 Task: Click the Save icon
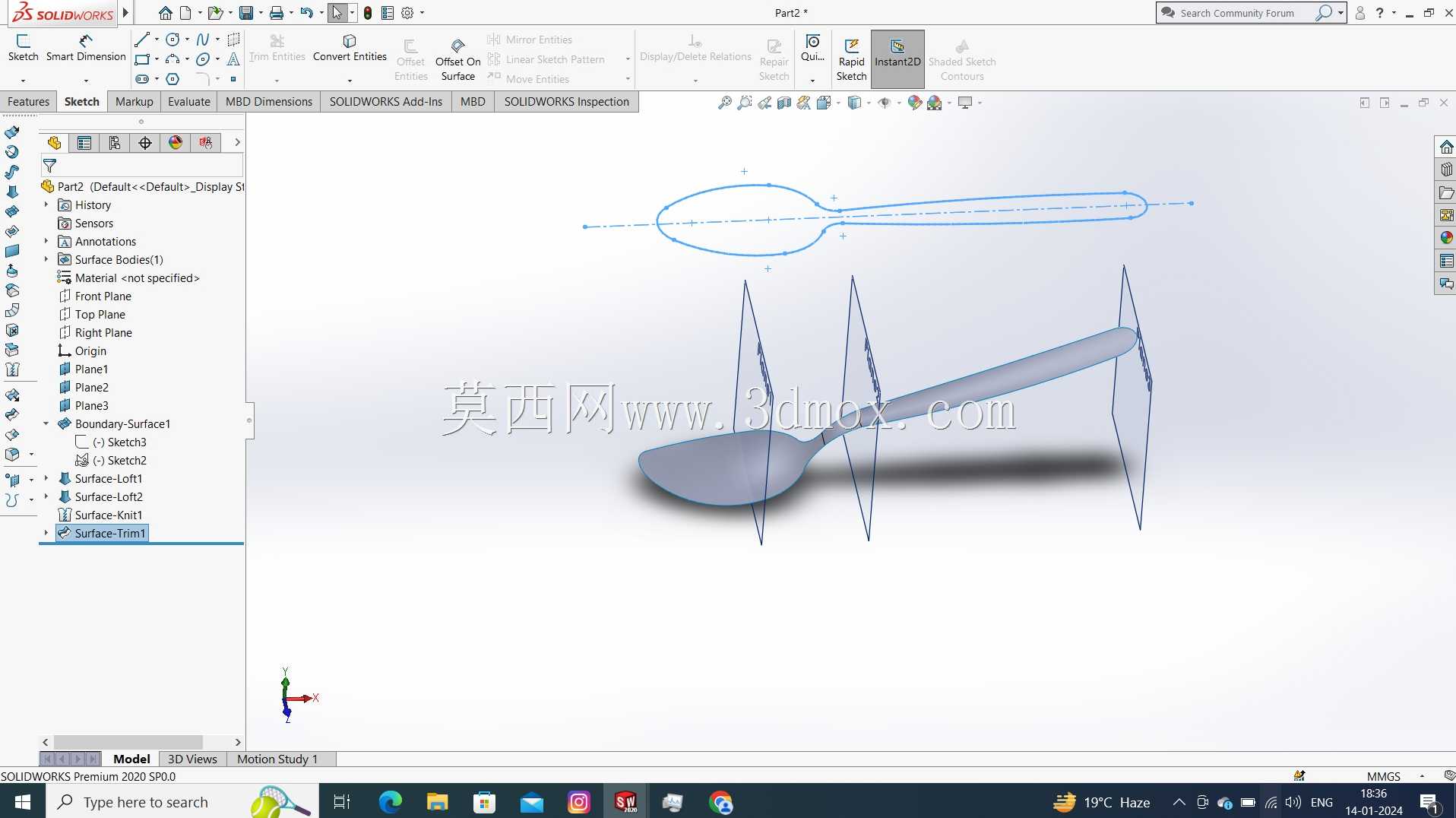tap(245, 13)
